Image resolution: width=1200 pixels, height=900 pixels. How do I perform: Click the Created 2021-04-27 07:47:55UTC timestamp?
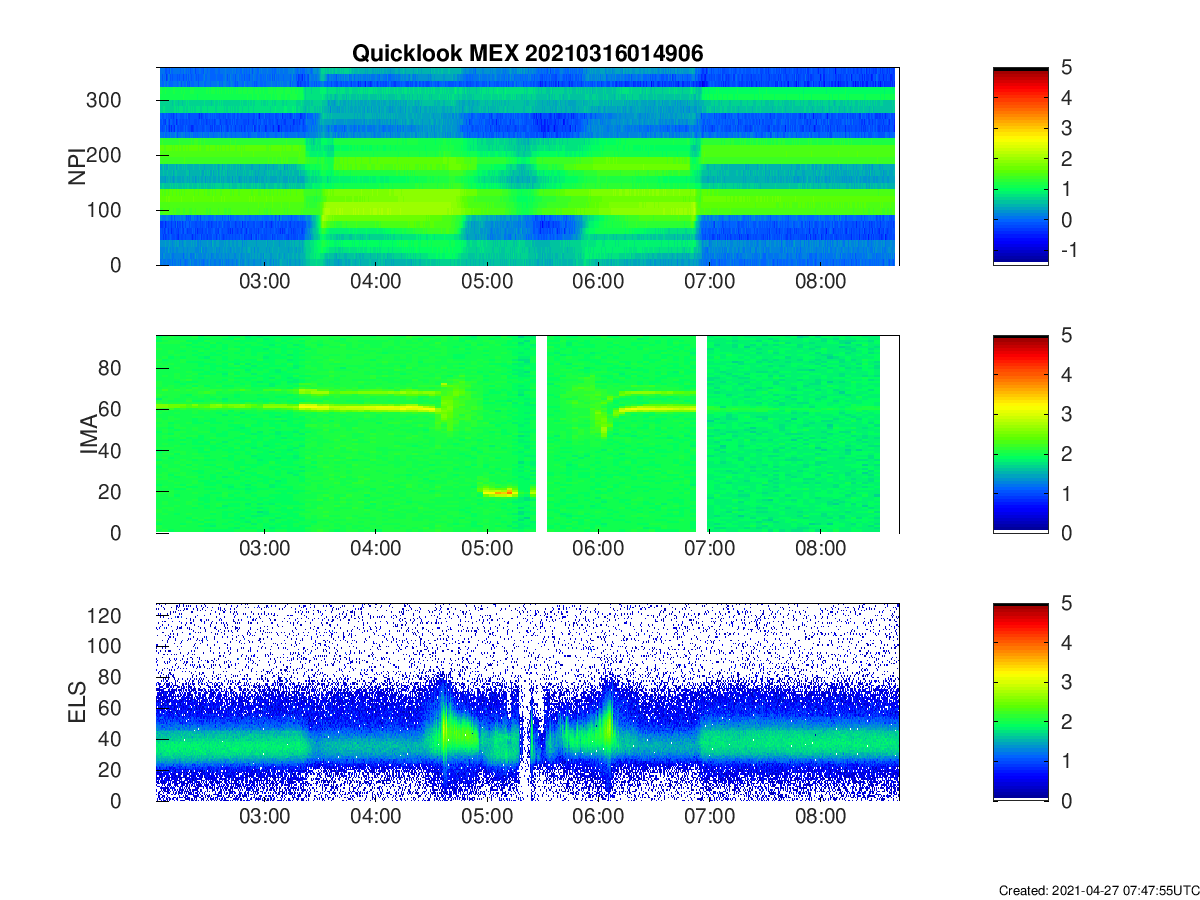1099,890
